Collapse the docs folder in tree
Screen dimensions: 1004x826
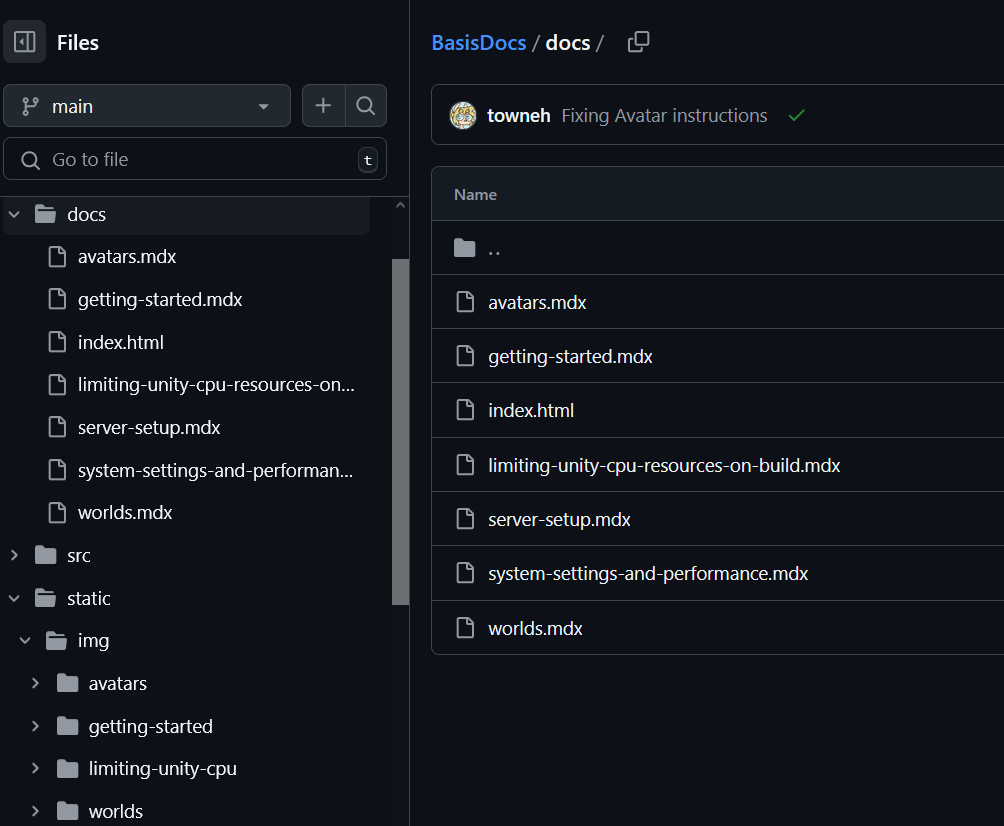coord(15,214)
